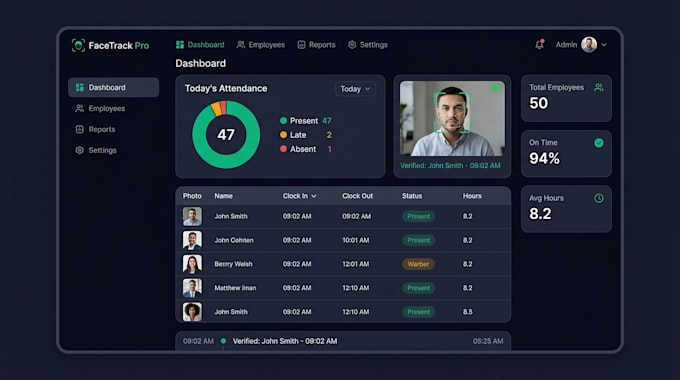Click the attendance donut chart center 47
The height and width of the screenshot is (380, 680).
coord(226,134)
